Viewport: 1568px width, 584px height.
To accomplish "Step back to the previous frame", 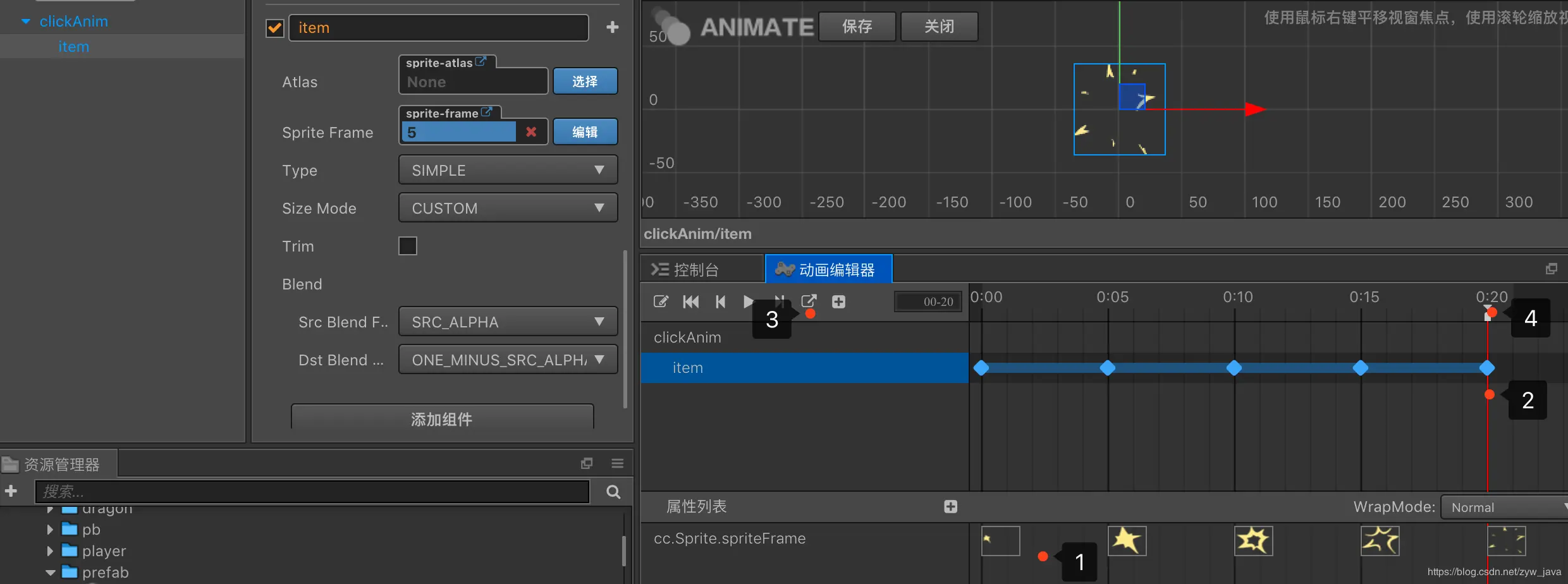I will coord(720,301).
